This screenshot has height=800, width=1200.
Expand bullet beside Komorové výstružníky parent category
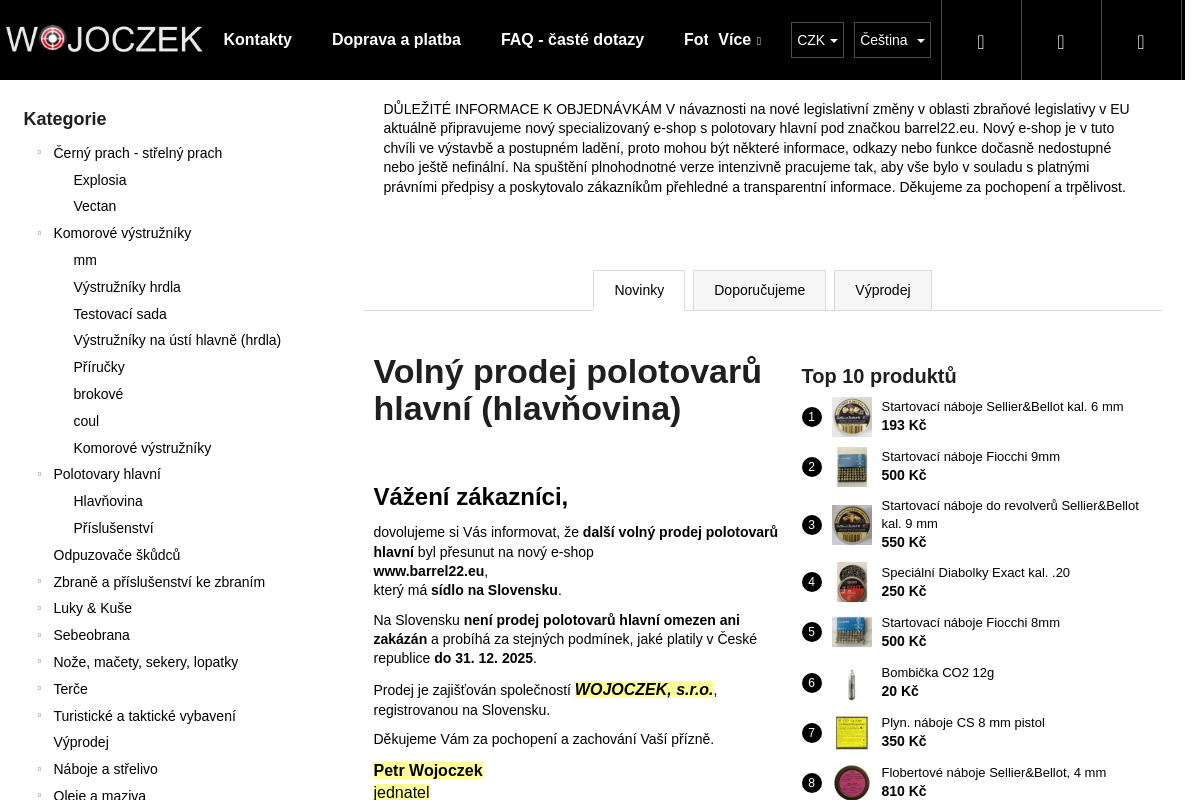pyautogui.click(x=39, y=233)
